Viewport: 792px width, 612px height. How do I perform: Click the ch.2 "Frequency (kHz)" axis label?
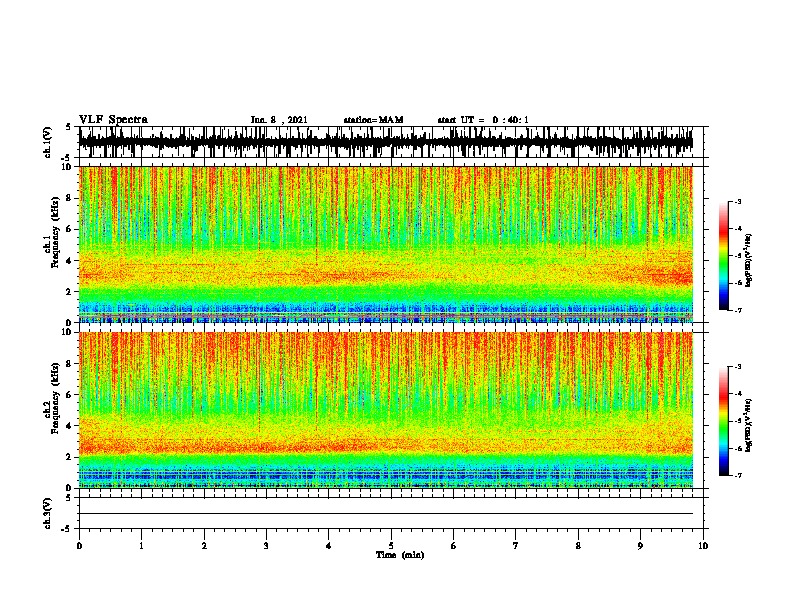pyautogui.click(x=54, y=398)
